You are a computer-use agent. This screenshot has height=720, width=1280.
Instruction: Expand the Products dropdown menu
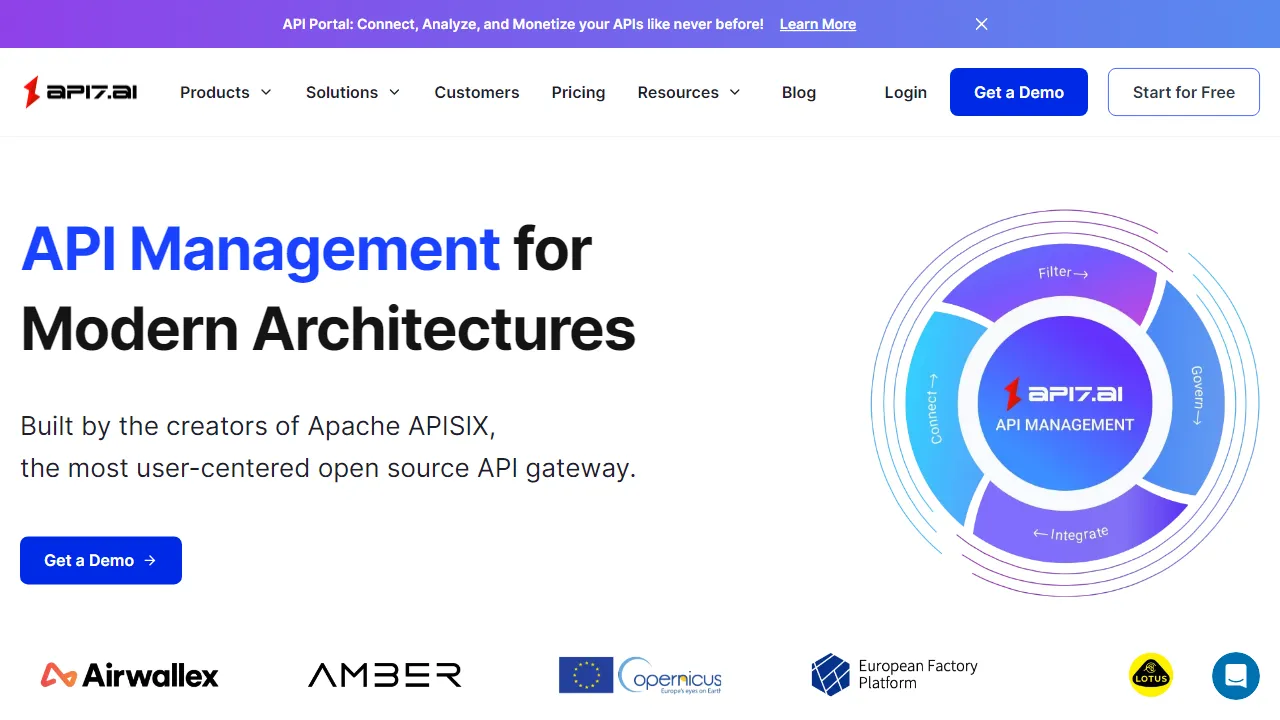coord(226,92)
